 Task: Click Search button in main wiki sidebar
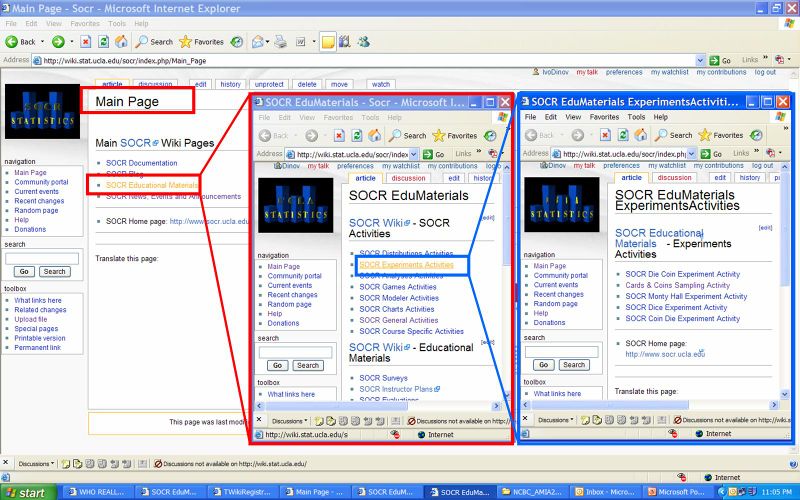pos(54,271)
